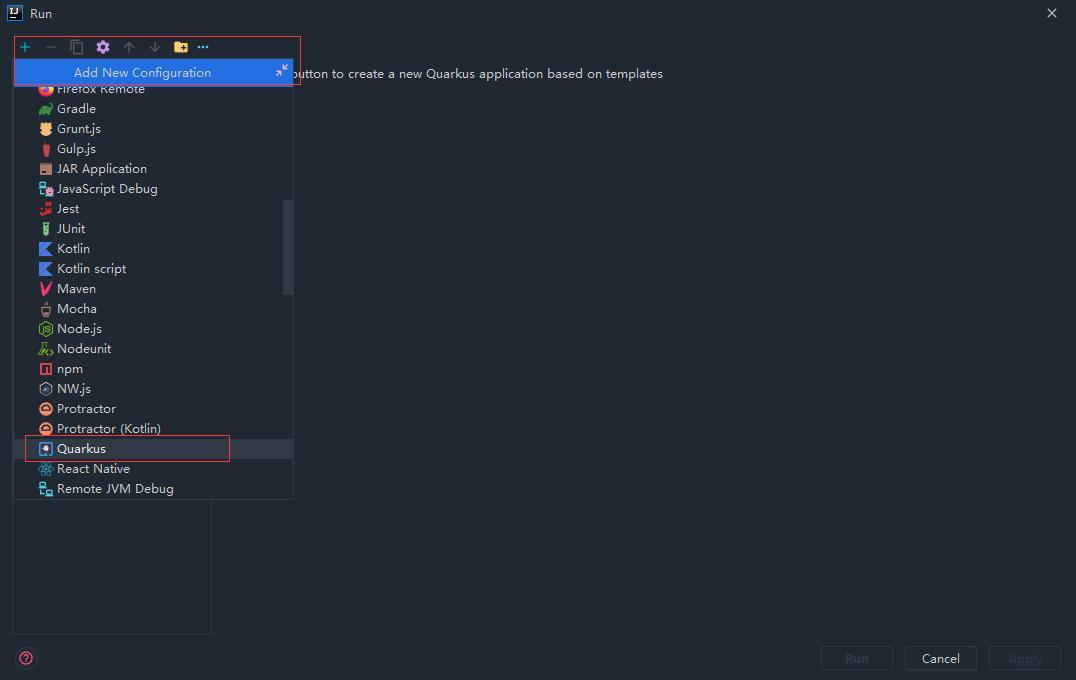The height and width of the screenshot is (680, 1076).
Task: Click the Kotlin script K icon
Action: (45, 269)
